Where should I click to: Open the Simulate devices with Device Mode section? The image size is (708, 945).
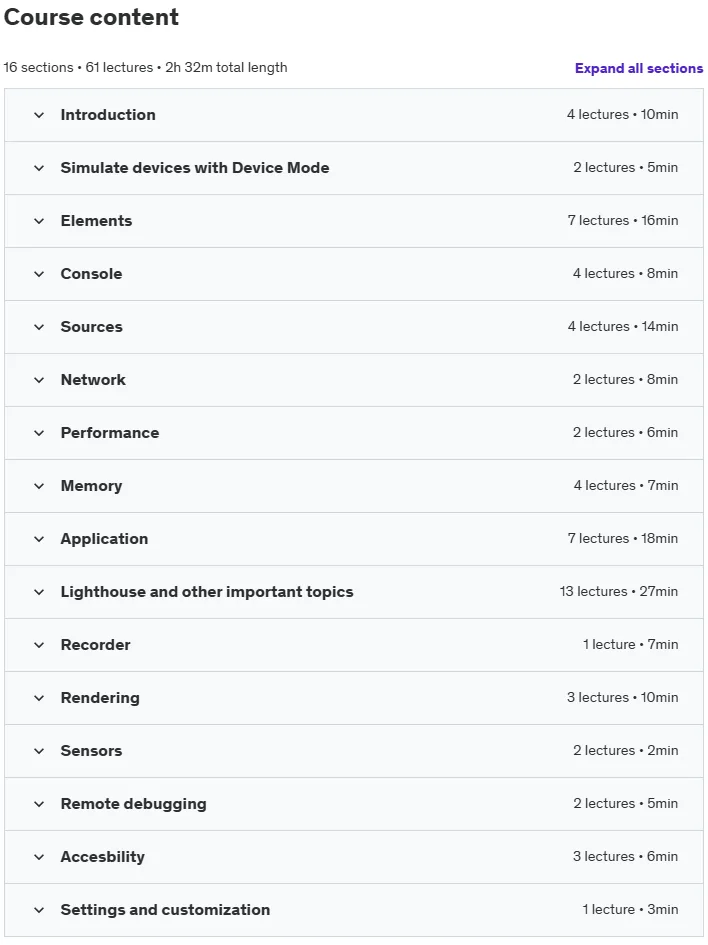(x=354, y=168)
